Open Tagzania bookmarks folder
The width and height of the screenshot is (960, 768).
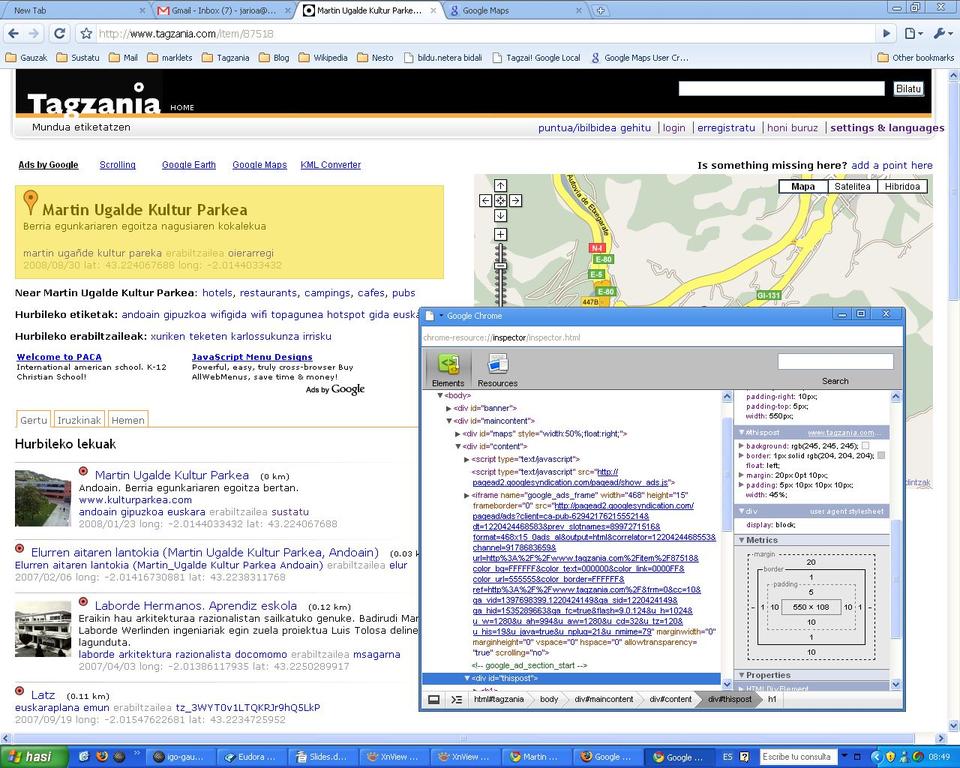click(x=226, y=58)
